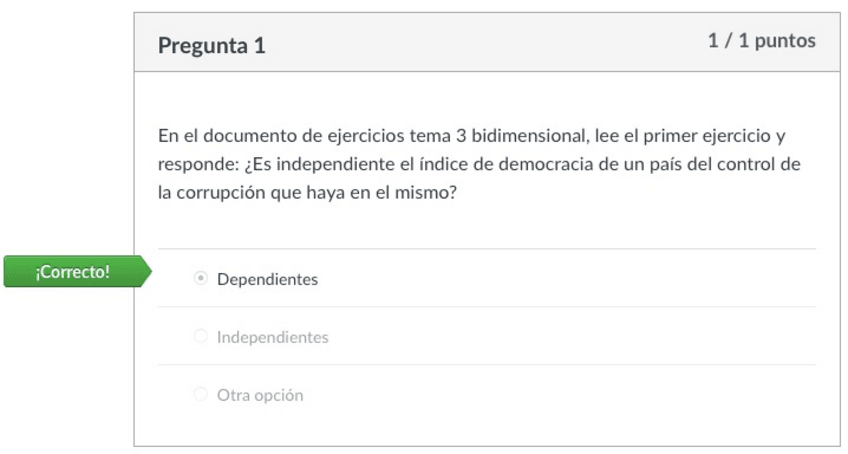Click the Pregunta 1 heading

point(212,45)
